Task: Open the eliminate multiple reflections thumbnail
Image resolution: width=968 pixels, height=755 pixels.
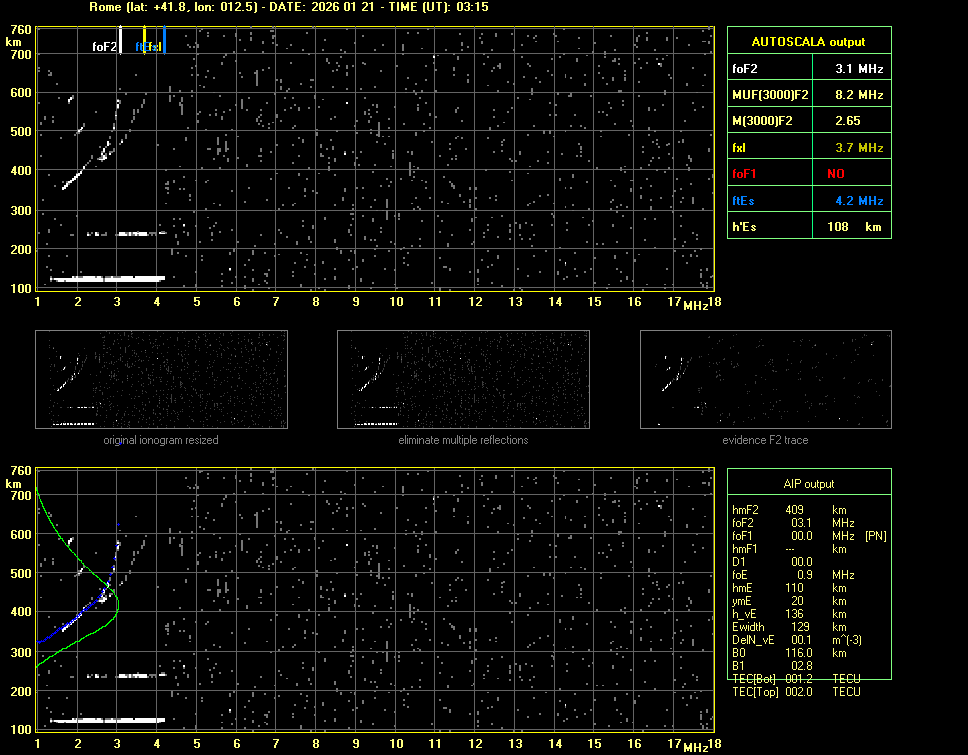Action: coord(463,379)
